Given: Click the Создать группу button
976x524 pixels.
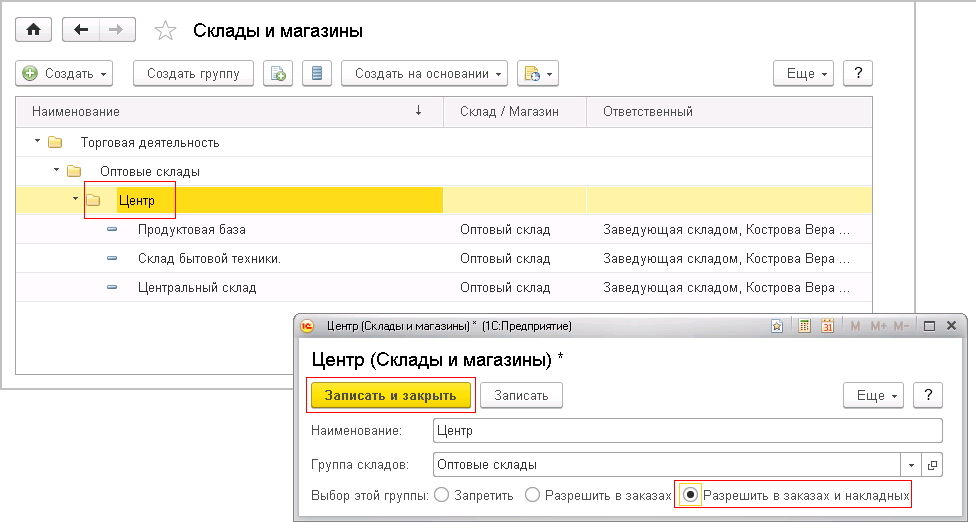Looking at the screenshot, I should tap(193, 73).
